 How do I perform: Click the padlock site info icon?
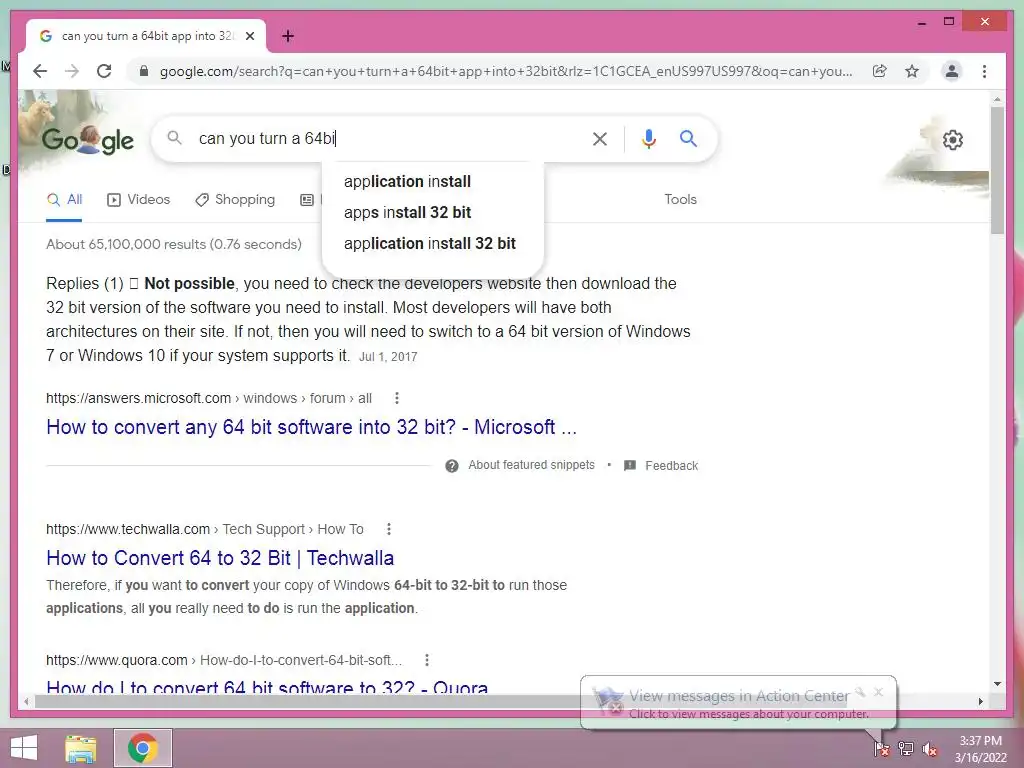coord(144,71)
